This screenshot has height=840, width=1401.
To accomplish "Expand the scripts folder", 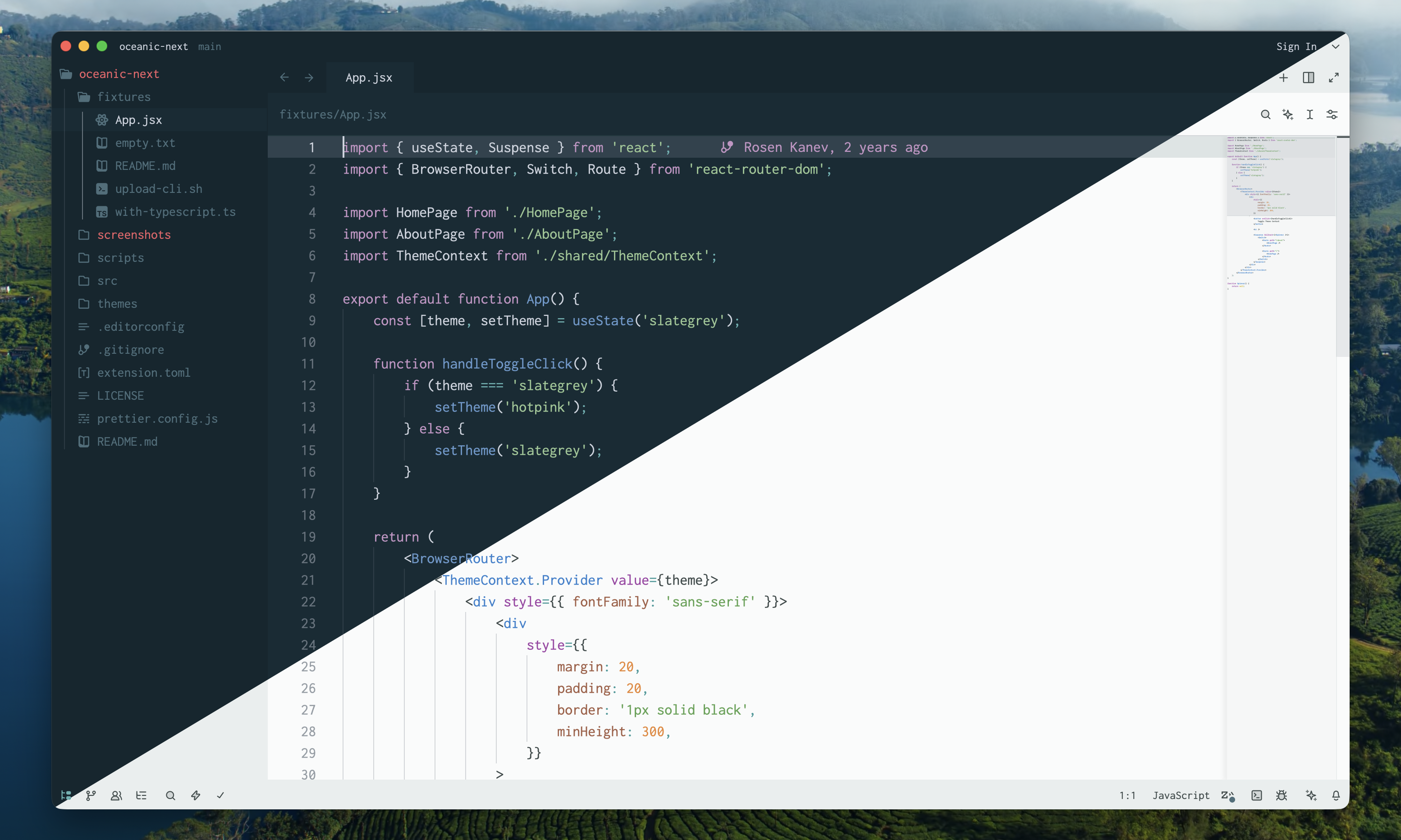I will pyautogui.click(x=160, y=258).
